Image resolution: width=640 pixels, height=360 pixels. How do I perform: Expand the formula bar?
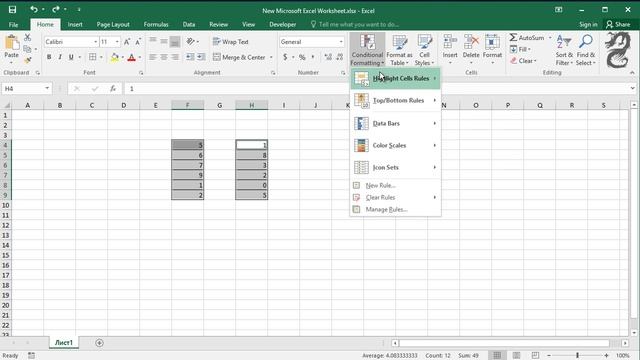632,89
